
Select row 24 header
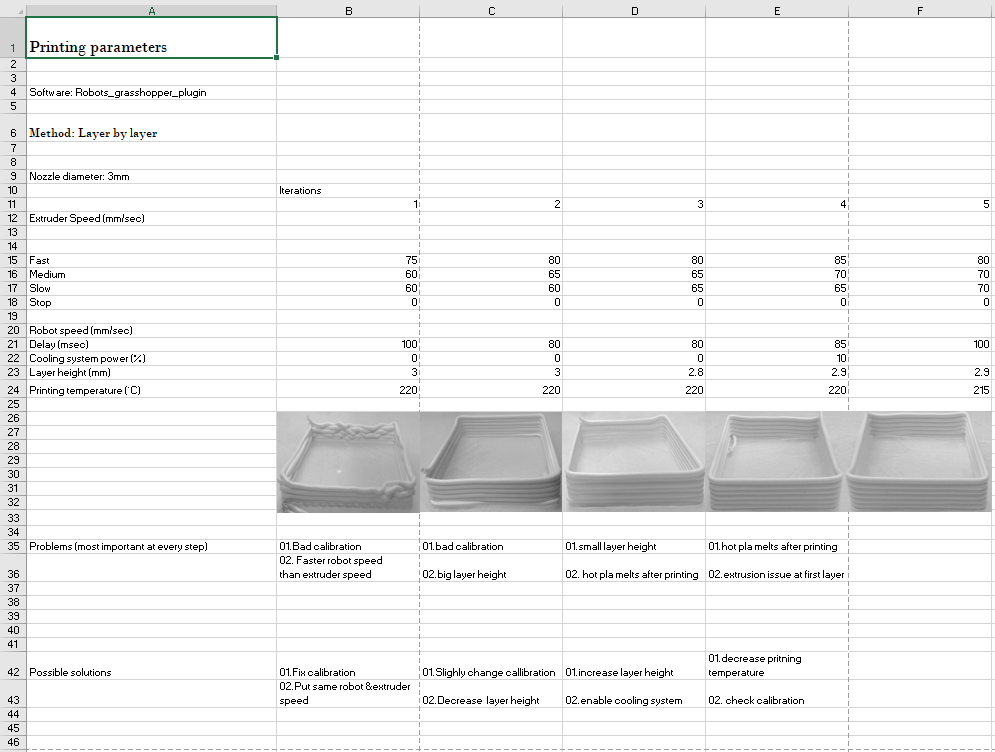(x=13, y=390)
